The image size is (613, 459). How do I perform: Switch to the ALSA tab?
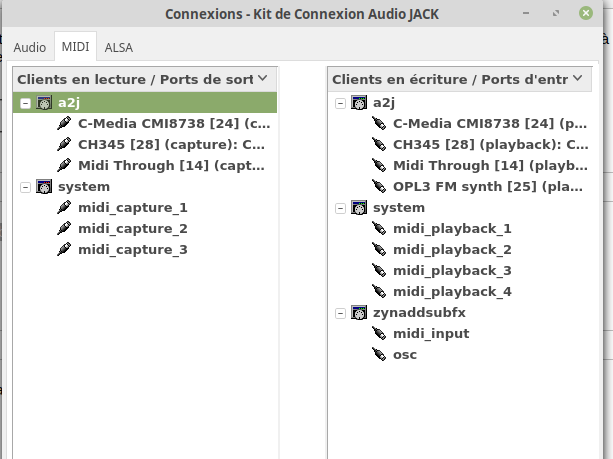pos(119,47)
